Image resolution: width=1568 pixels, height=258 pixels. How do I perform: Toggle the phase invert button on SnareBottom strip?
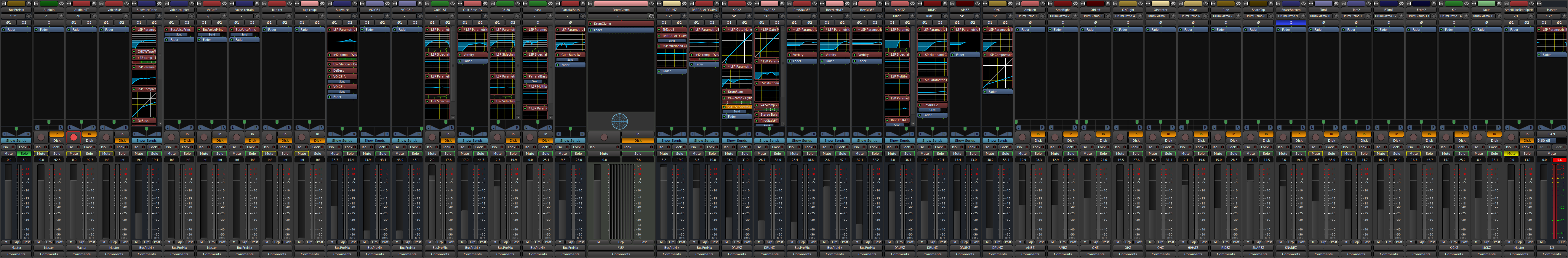click(x=1290, y=22)
